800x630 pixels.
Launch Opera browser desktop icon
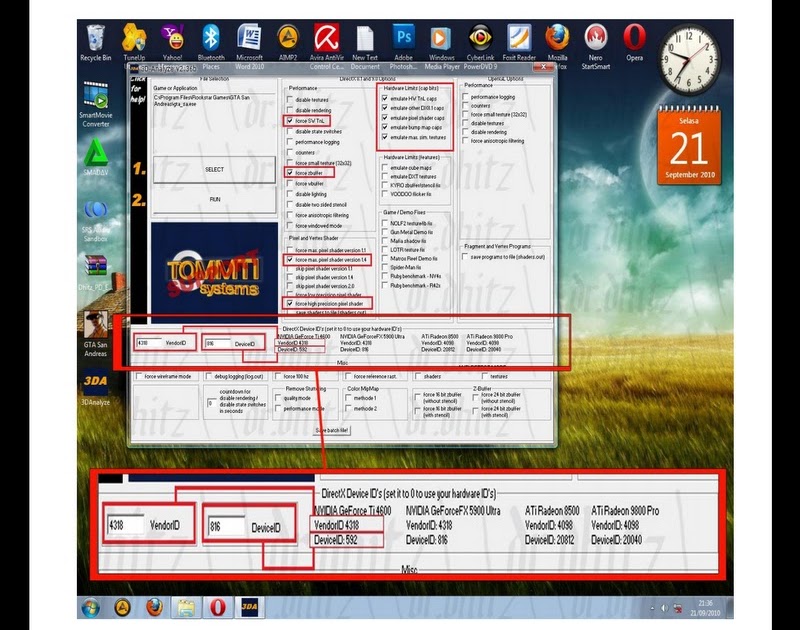coord(634,43)
